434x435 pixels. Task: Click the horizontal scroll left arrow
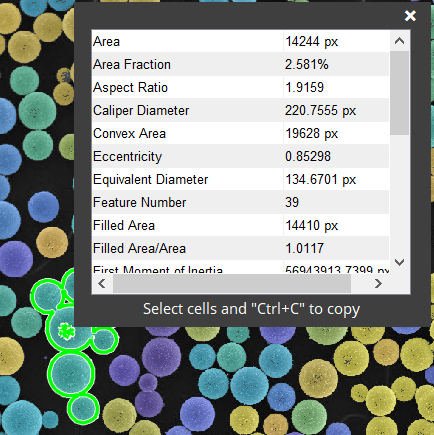tap(102, 284)
